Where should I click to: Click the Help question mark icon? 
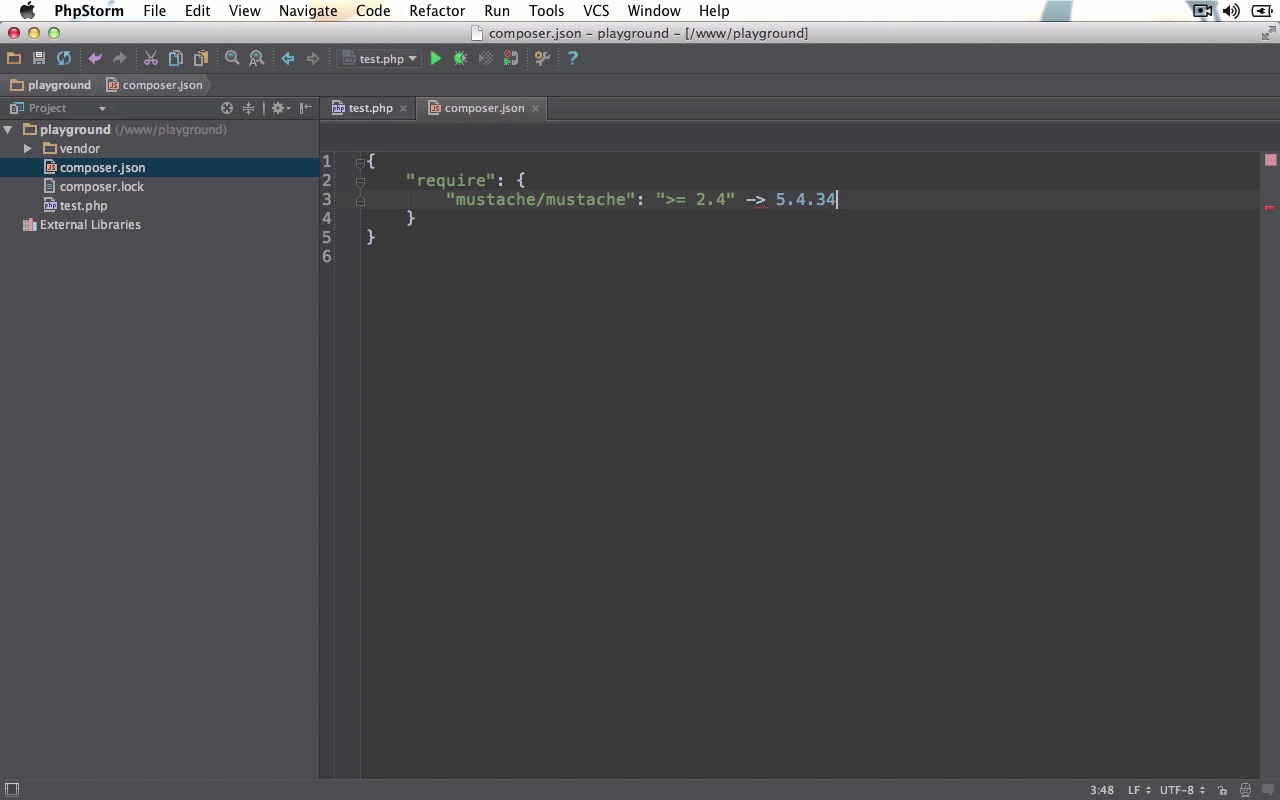tap(573, 59)
